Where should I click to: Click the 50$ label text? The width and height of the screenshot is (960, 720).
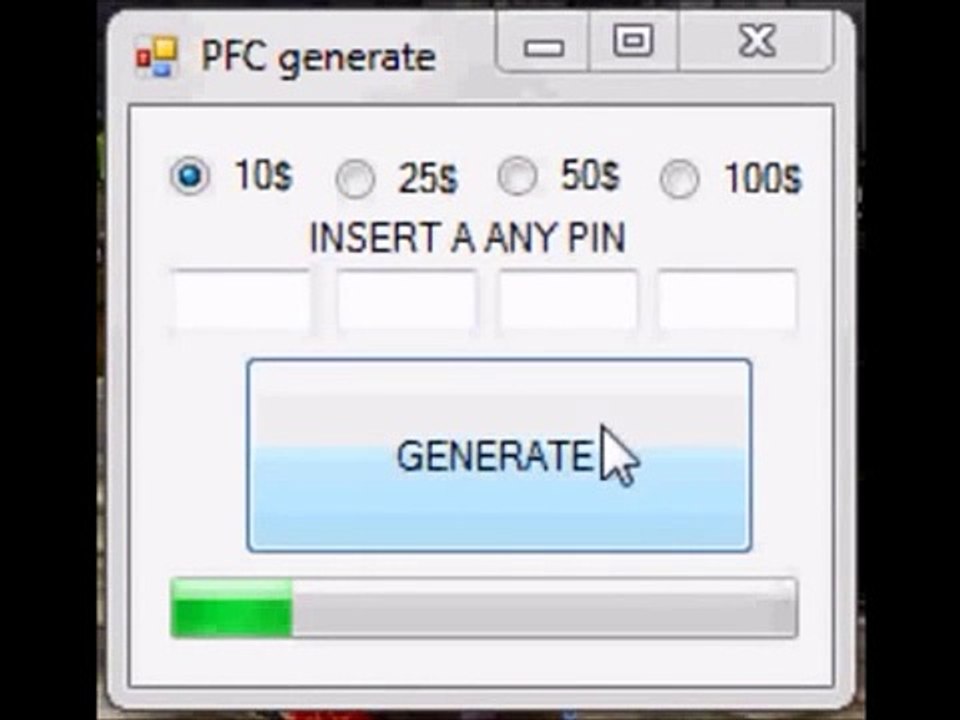click(x=590, y=176)
